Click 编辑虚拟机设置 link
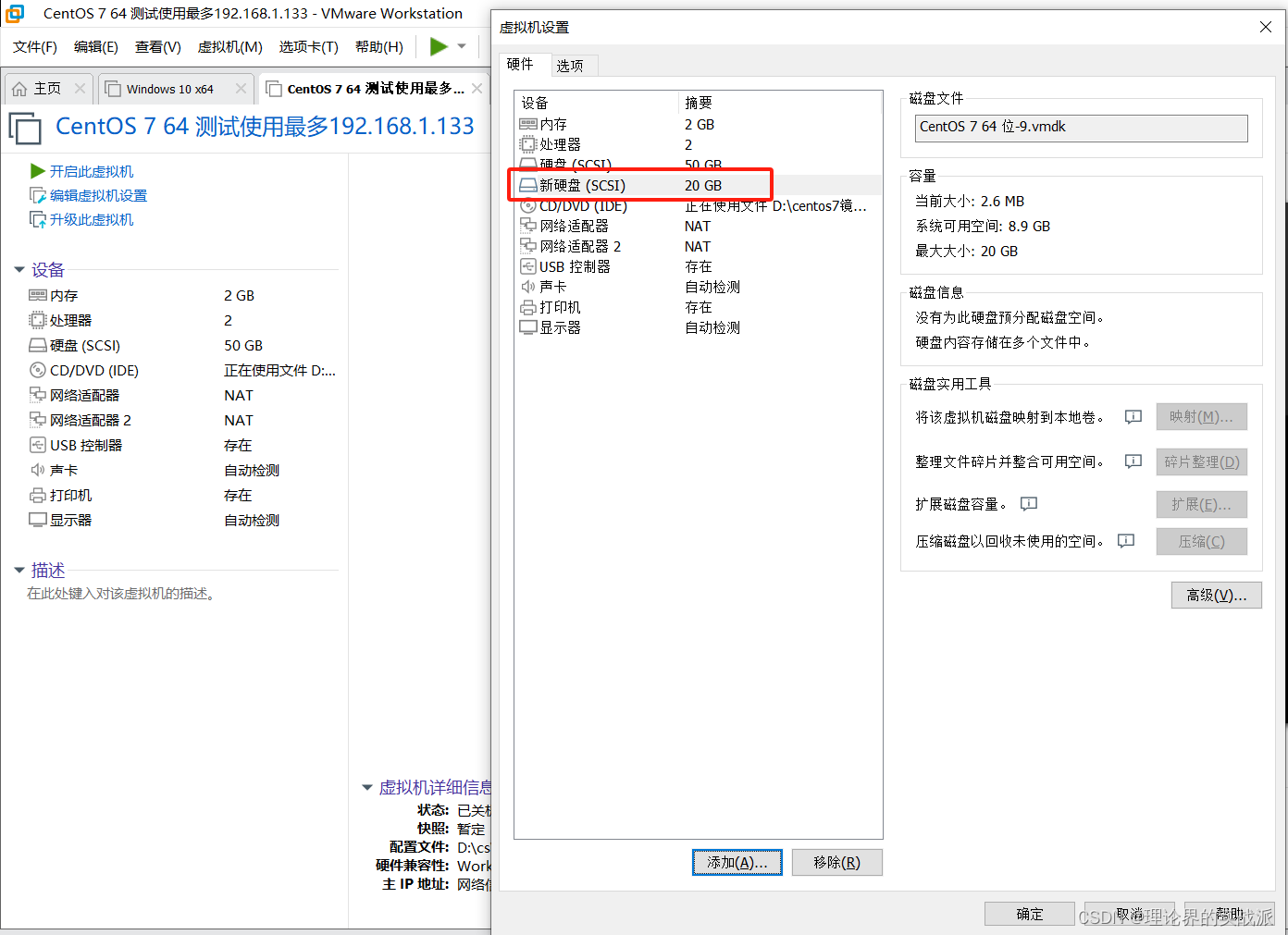Image resolution: width=1288 pixels, height=935 pixels. pos(98,195)
